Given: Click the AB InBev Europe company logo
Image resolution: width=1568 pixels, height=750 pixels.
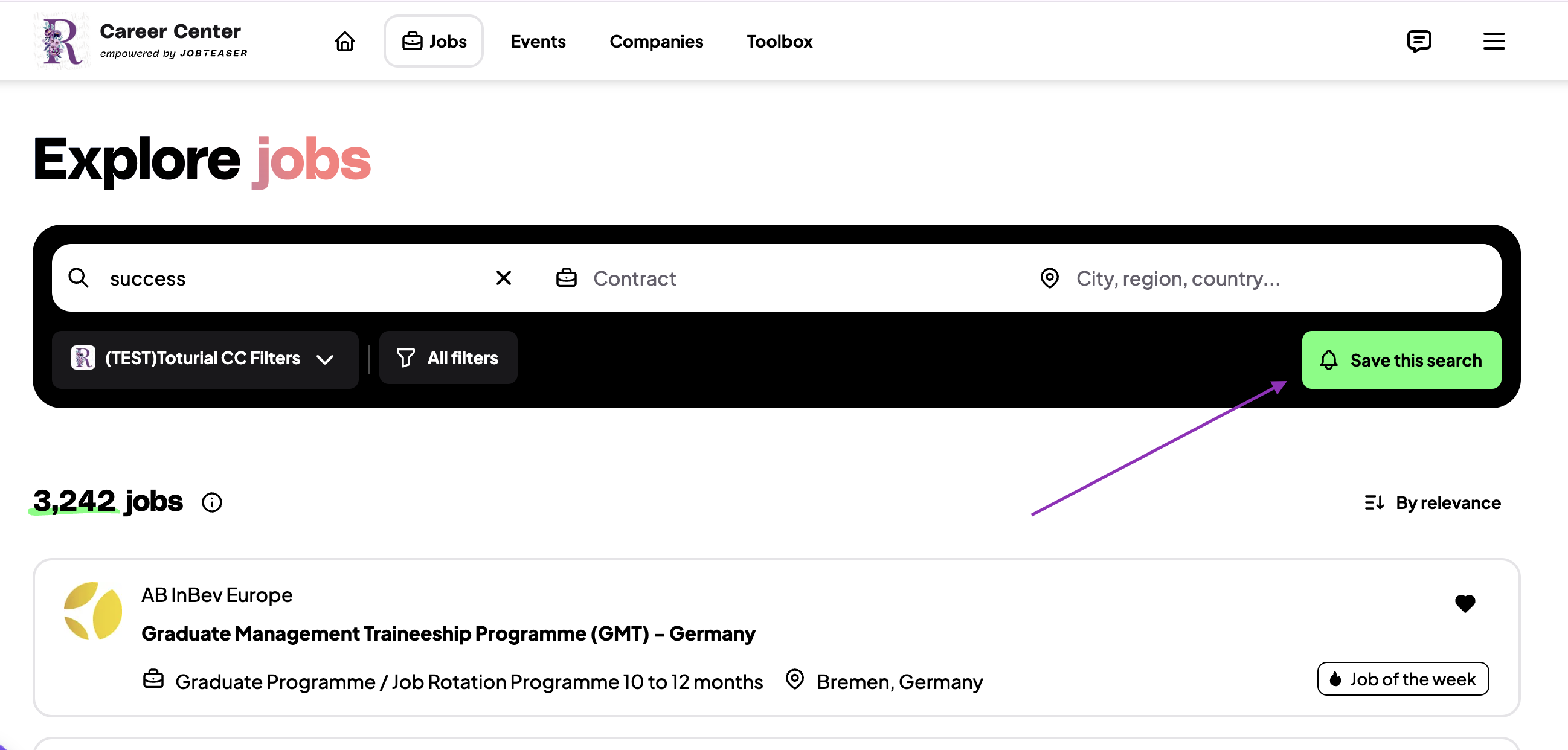Looking at the screenshot, I should 93,611.
